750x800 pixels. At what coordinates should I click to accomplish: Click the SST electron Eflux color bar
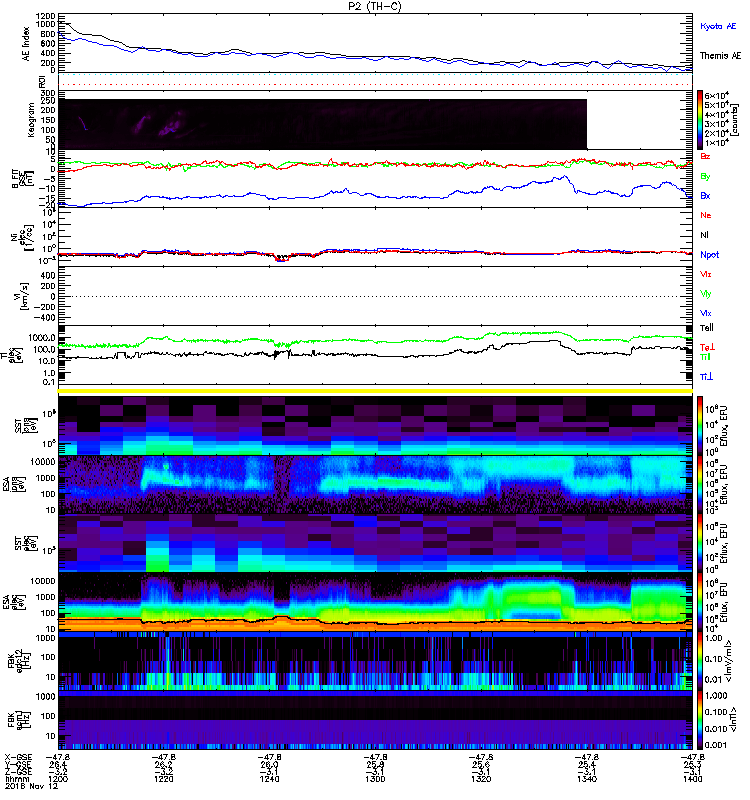tap(700, 543)
